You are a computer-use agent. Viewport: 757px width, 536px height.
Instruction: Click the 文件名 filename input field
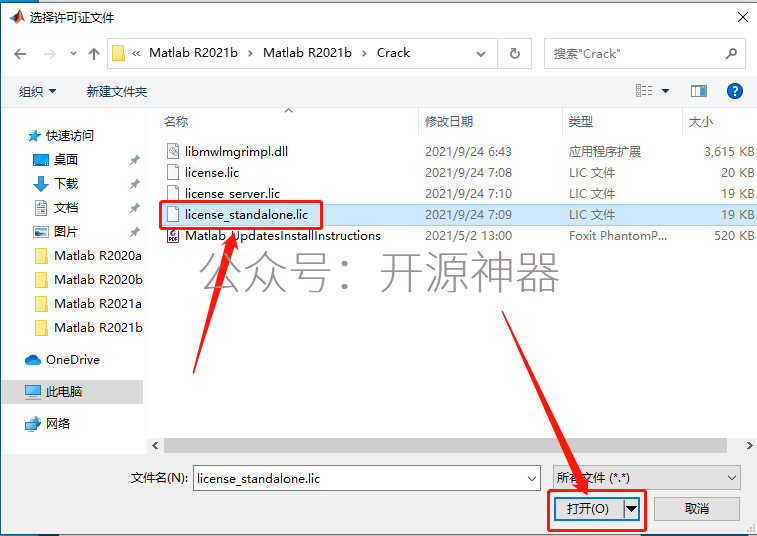(366, 478)
